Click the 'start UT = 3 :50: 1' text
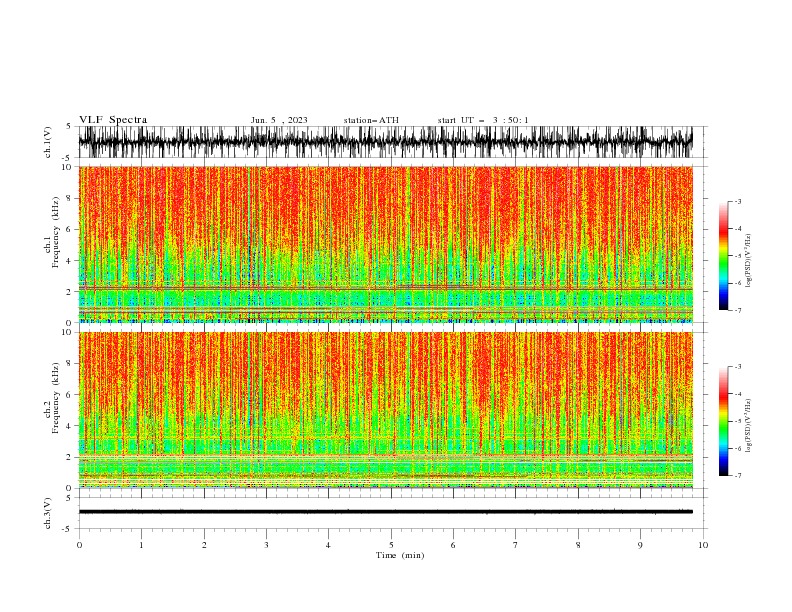This screenshot has width=792, height=612. 483,120
